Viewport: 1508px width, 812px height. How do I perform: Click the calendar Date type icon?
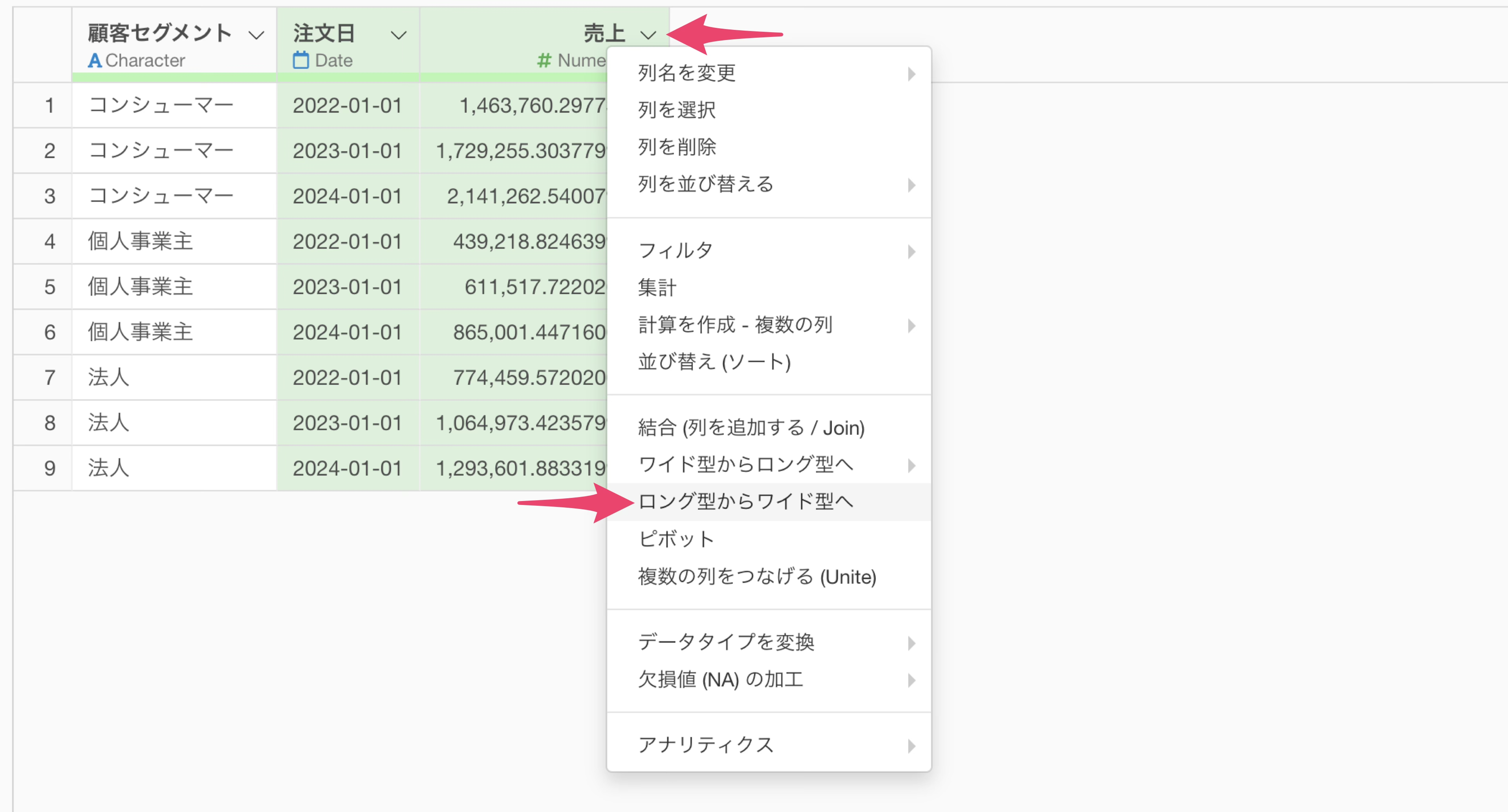tap(301, 60)
